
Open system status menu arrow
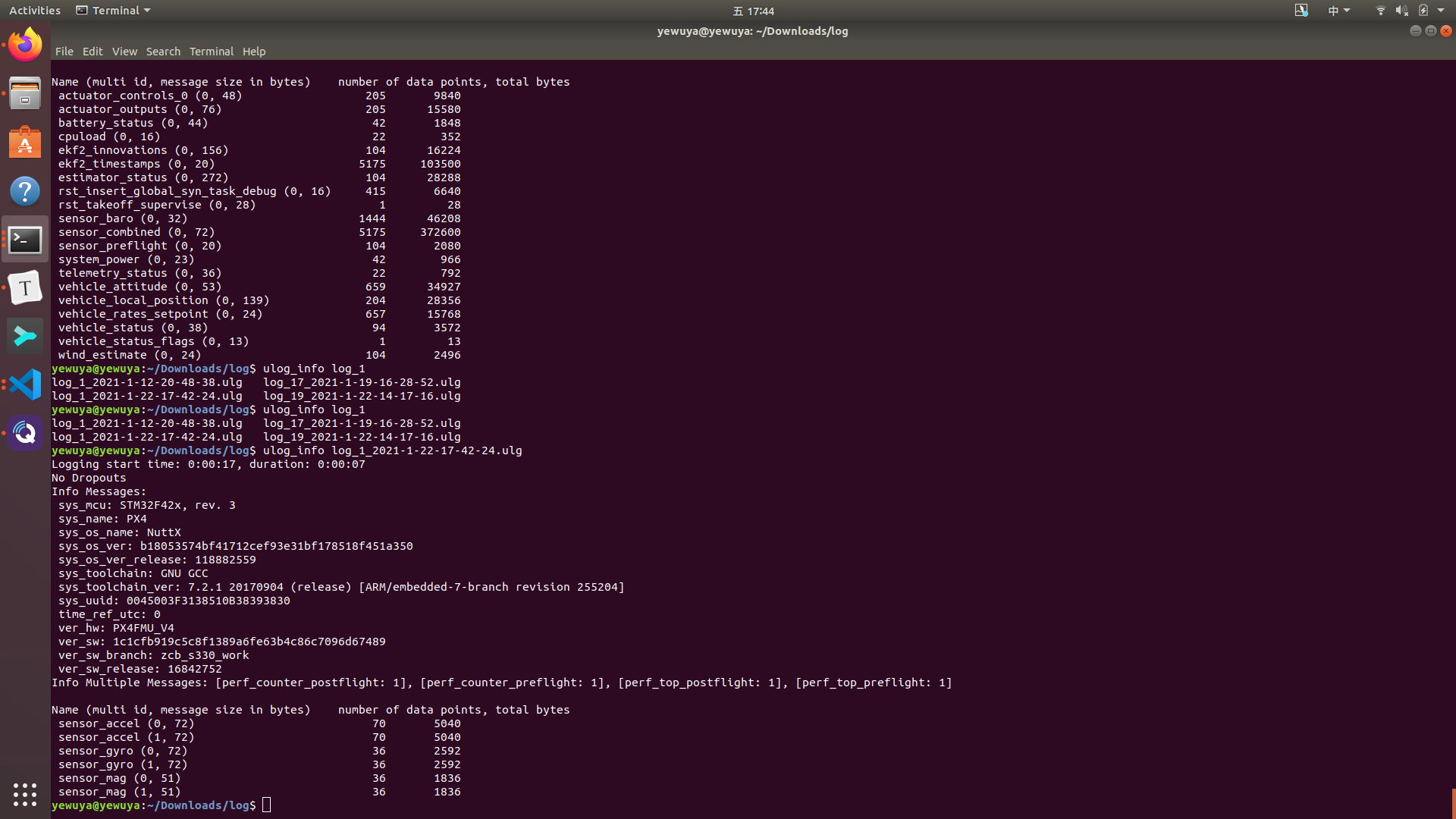click(x=1441, y=11)
